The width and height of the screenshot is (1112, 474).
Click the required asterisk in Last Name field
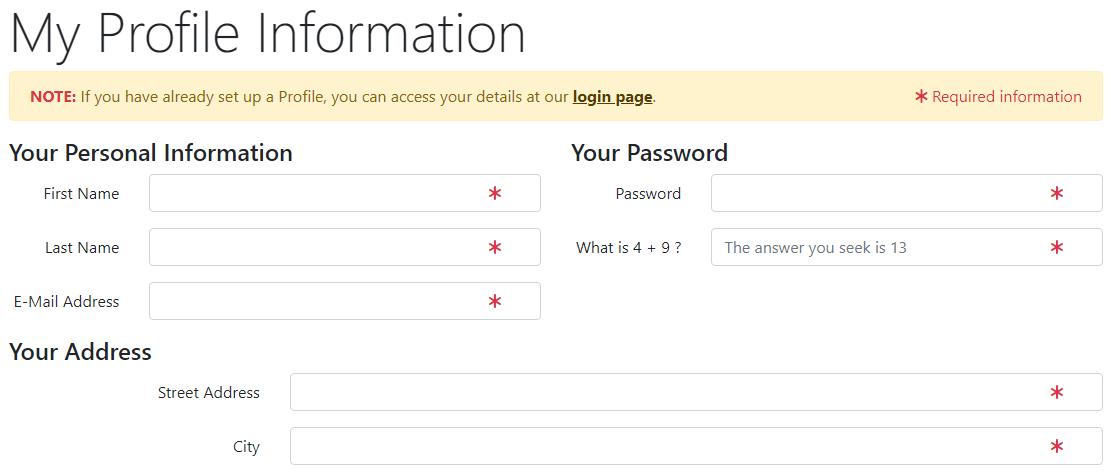click(495, 247)
